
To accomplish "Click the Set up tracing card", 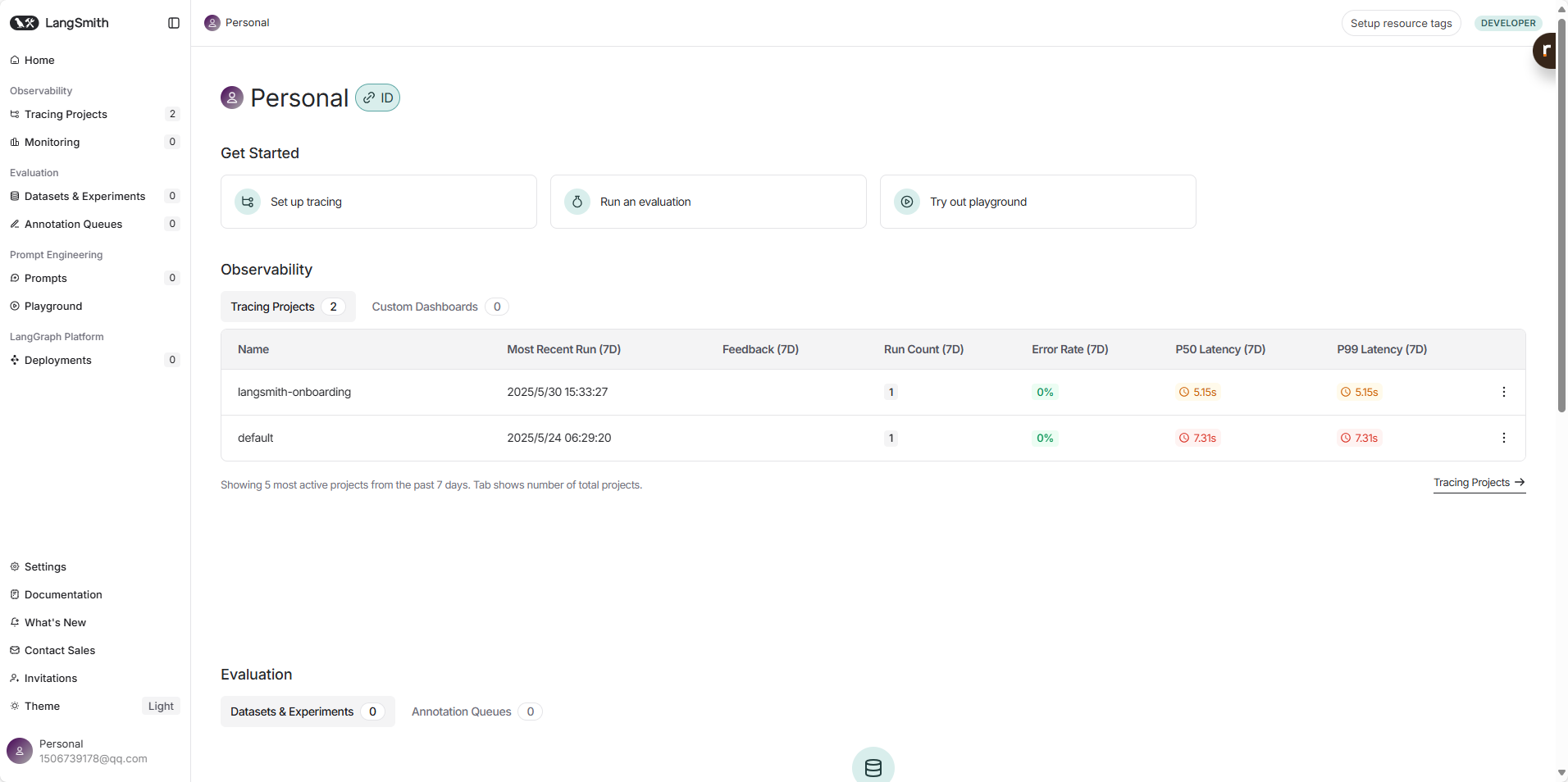I will 379,202.
